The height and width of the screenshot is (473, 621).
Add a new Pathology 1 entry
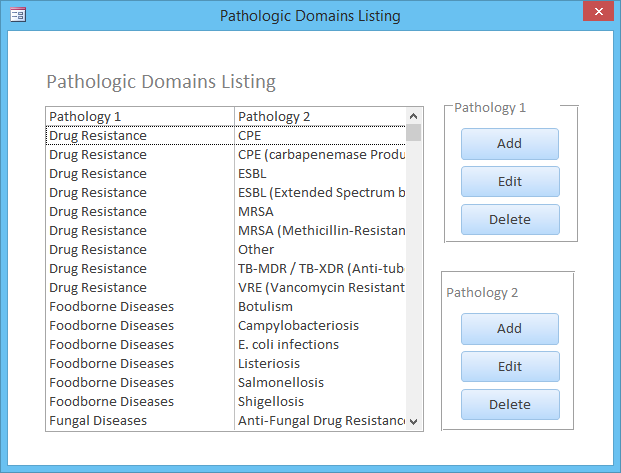tap(510, 144)
